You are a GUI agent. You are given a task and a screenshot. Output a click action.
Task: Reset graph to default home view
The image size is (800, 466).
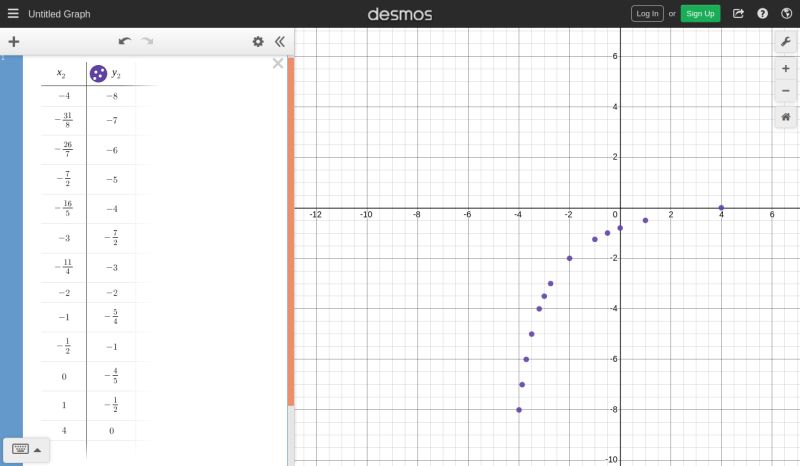786,117
